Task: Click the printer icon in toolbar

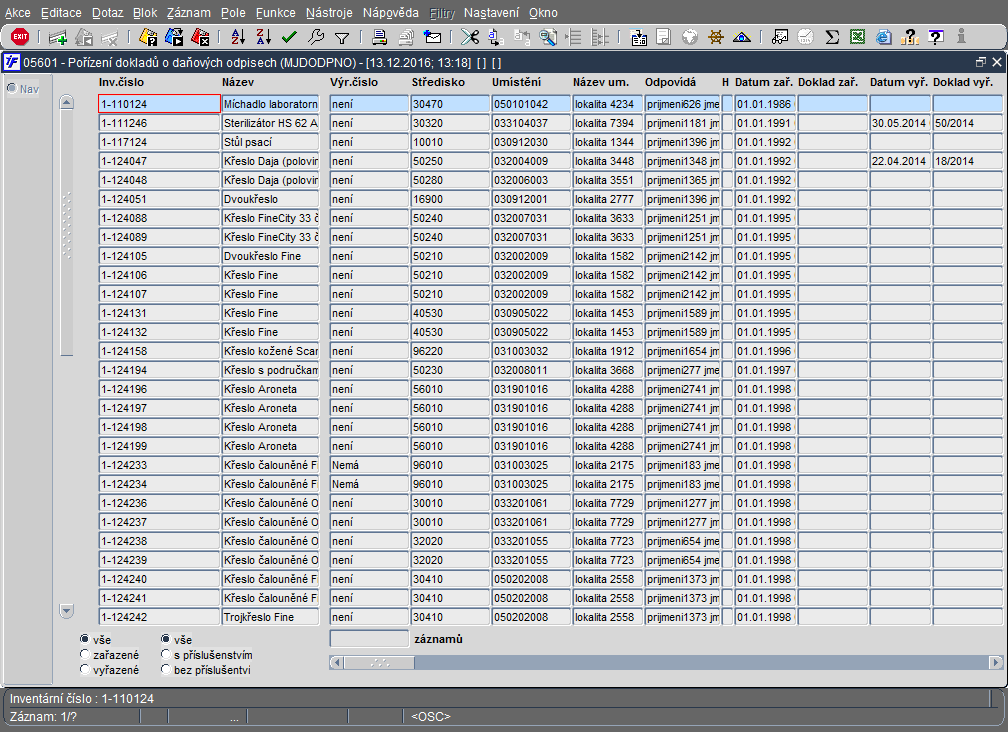Action: pos(380,38)
